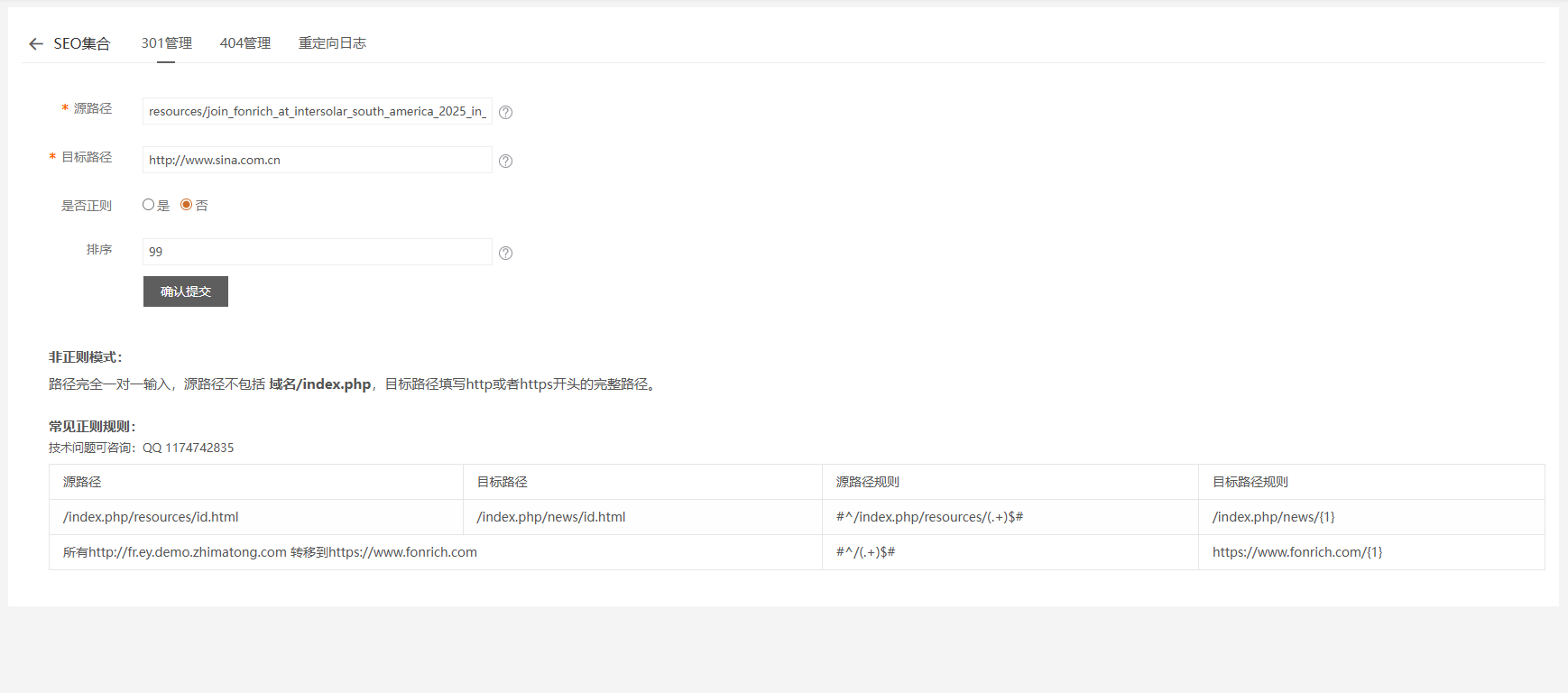Open the 重定向日志 tab
The width and height of the screenshot is (1568, 693).
(332, 43)
